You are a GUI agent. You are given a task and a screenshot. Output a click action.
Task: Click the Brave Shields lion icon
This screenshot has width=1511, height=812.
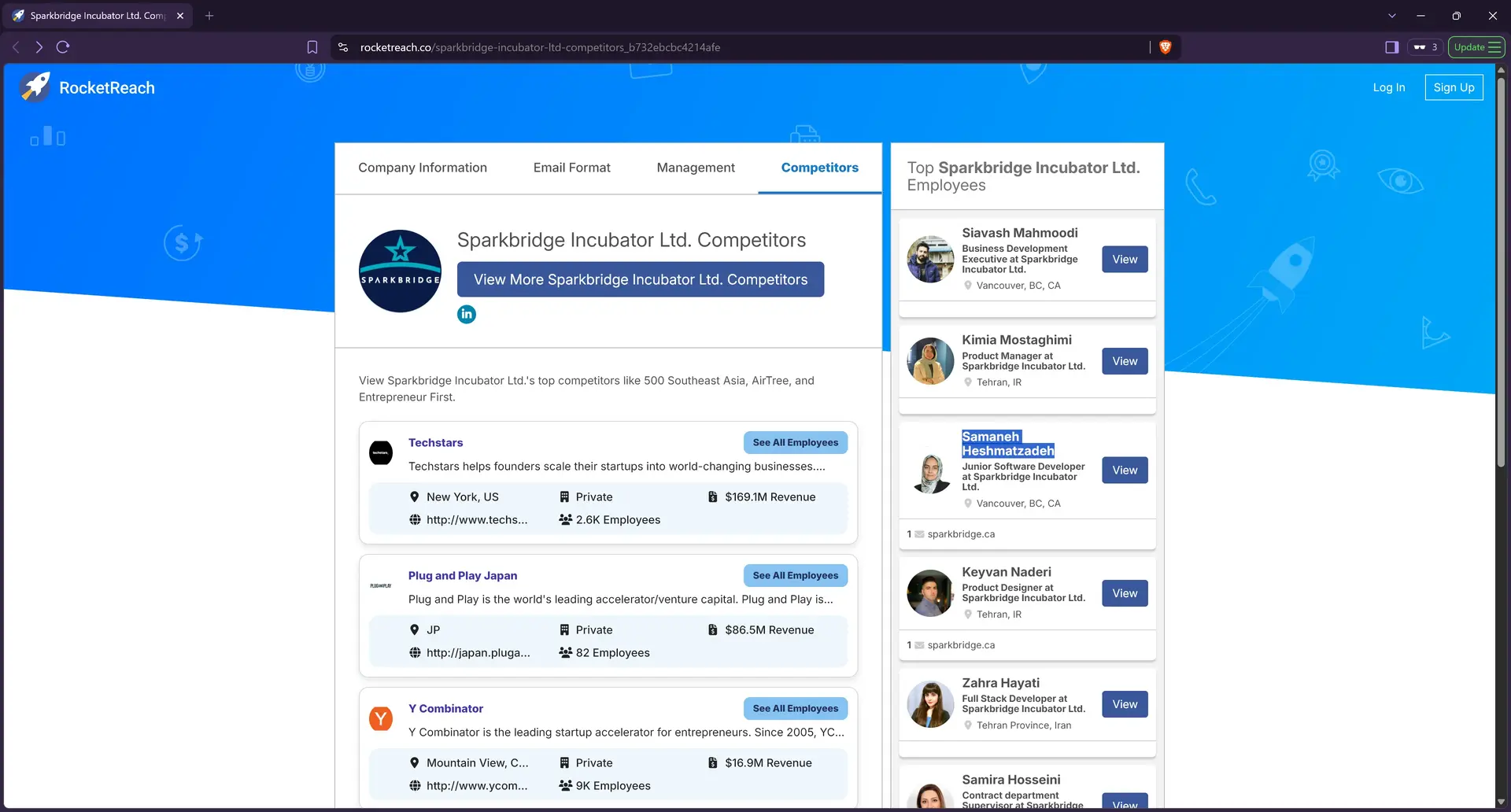coord(1166,47)
